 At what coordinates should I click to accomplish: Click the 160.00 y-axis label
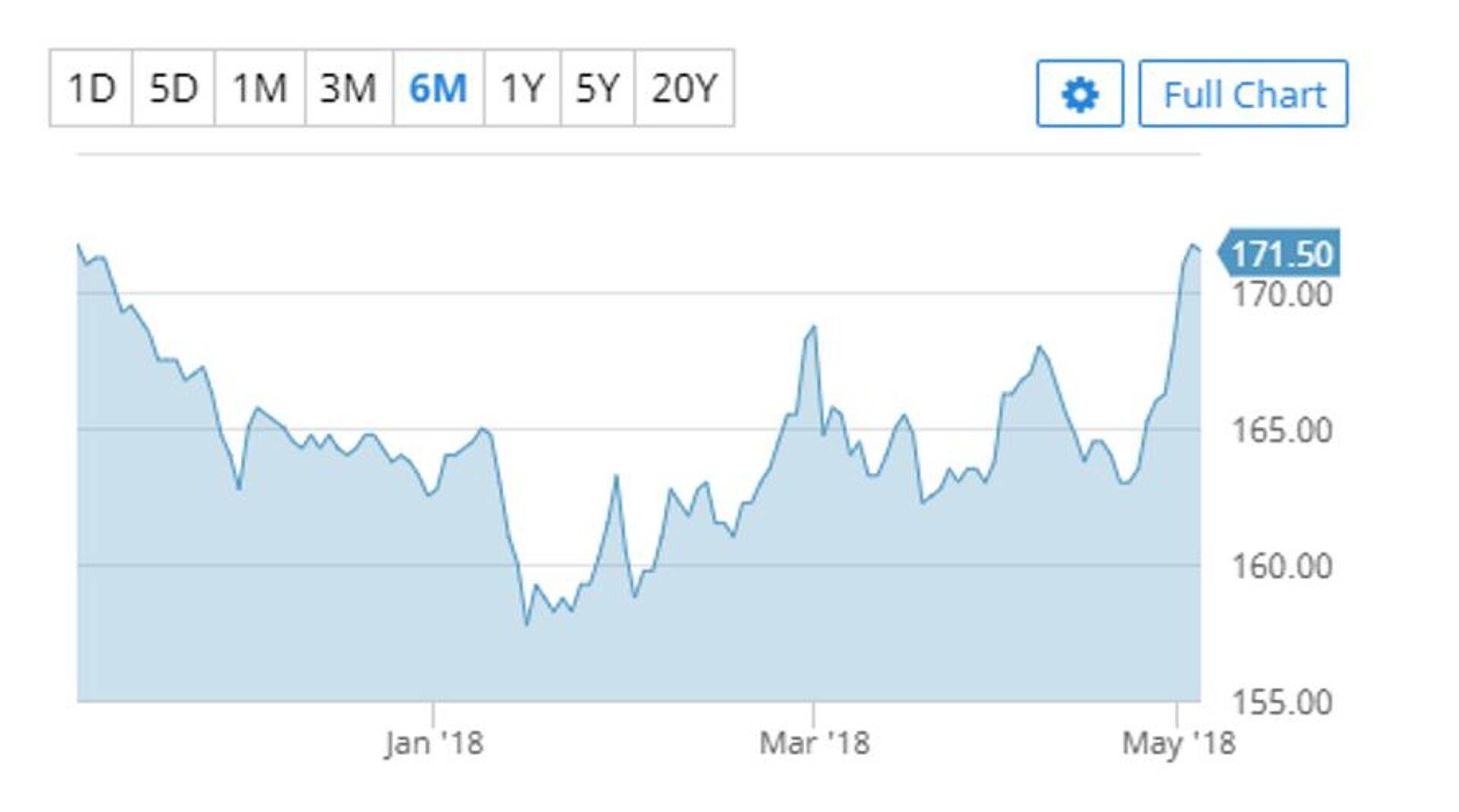pos(1282,567)
